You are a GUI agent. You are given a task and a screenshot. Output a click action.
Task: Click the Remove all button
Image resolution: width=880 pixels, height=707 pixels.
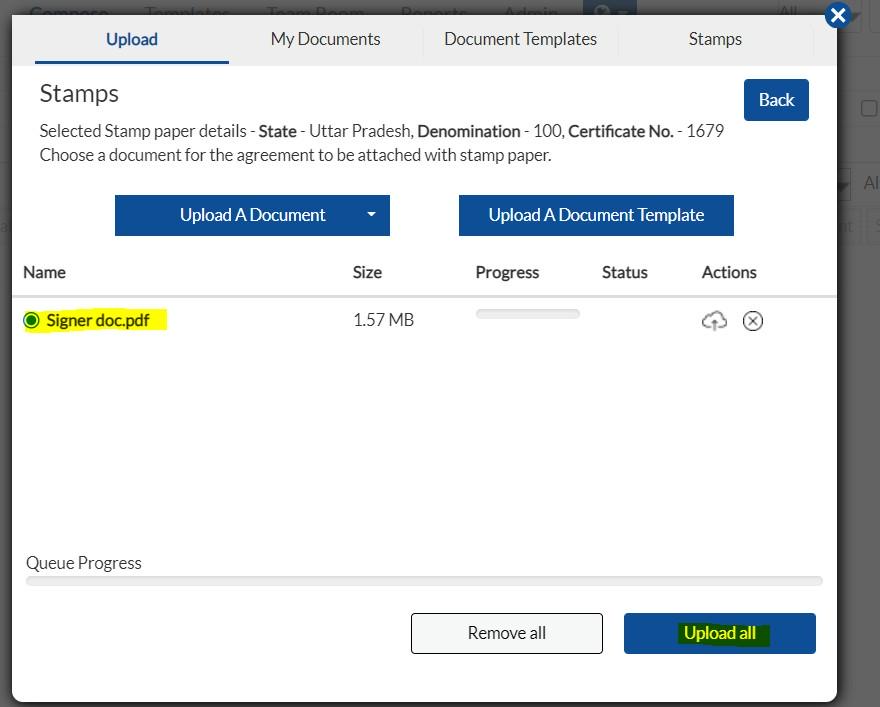tap(507, 633)
